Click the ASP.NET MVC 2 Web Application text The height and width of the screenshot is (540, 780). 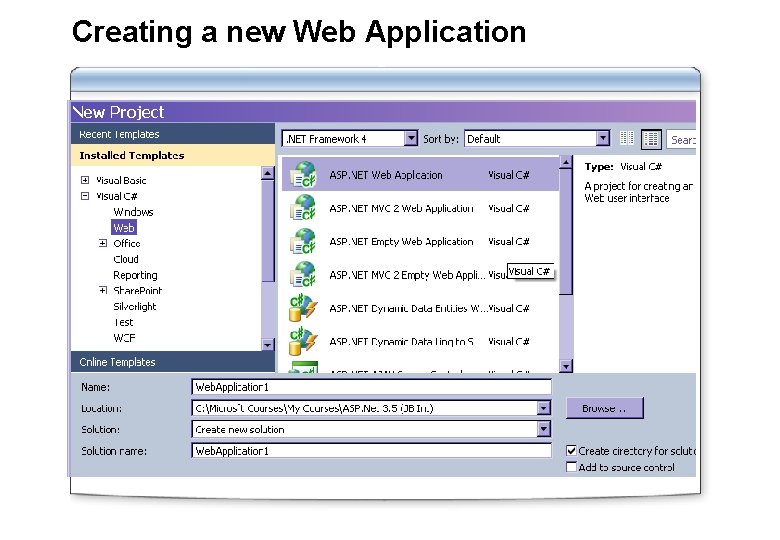click(401, 208)
